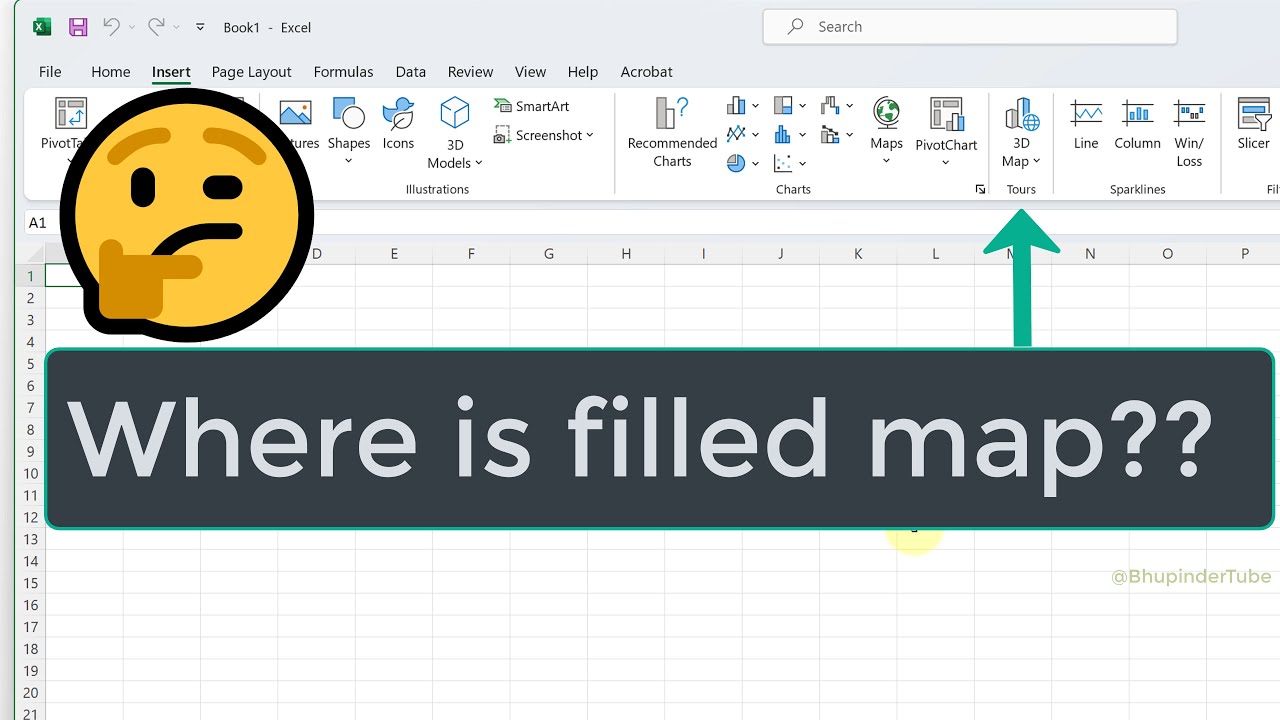This screenshot has width=1280, height=720.
Task: Open the Shapes gallery
Action: (x=349, y=131)
